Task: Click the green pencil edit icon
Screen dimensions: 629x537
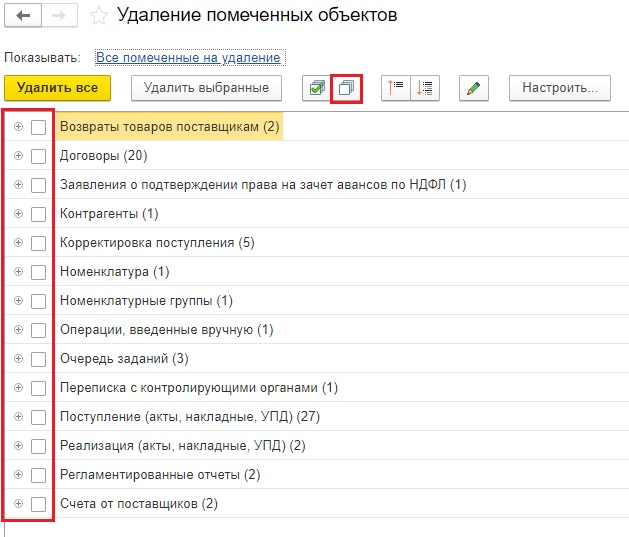Action: (x=474, y=88)
